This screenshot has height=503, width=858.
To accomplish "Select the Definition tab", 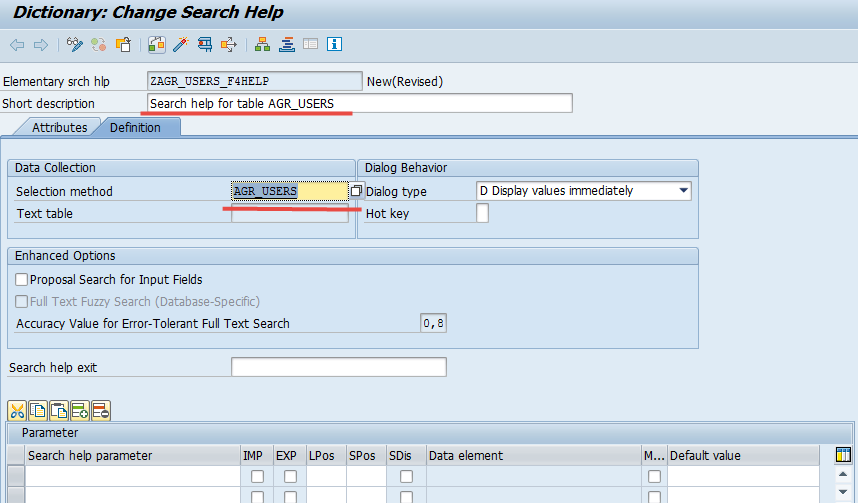I will (x=135, y=128).
